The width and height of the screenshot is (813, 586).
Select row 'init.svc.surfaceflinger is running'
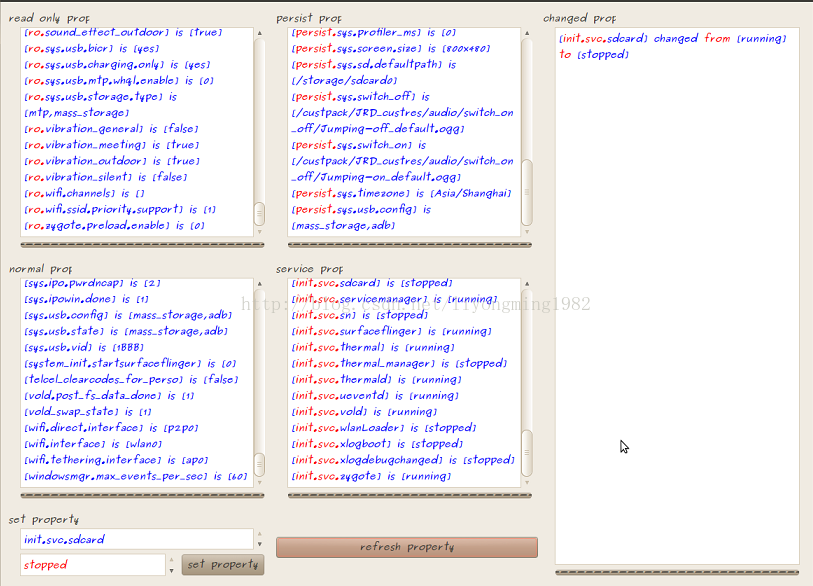pos(392,331)
